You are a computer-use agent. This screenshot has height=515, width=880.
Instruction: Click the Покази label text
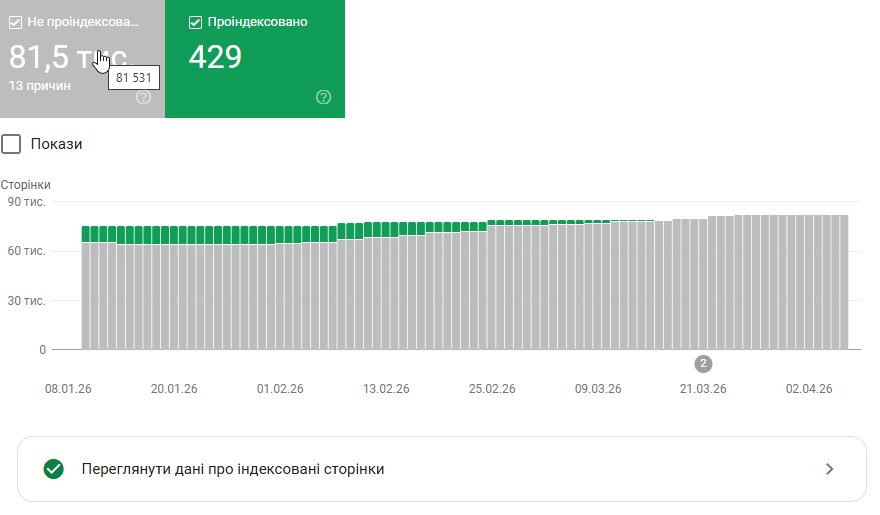(x=56, y=144)
